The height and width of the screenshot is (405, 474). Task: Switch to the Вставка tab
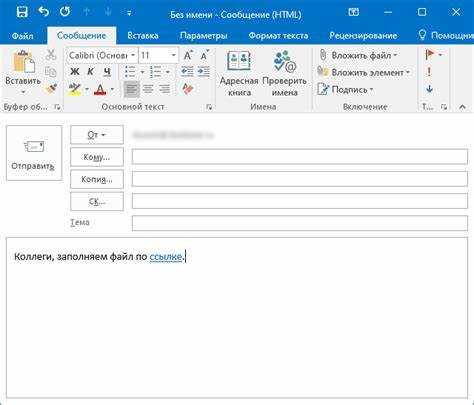(x=143, y=36)
